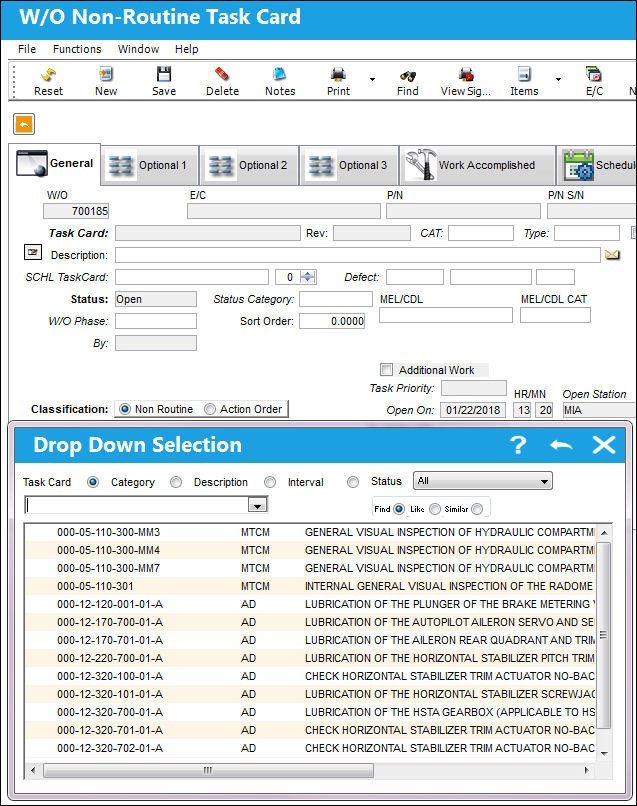Expand the search combo box arrow

[x=258, y=506]
